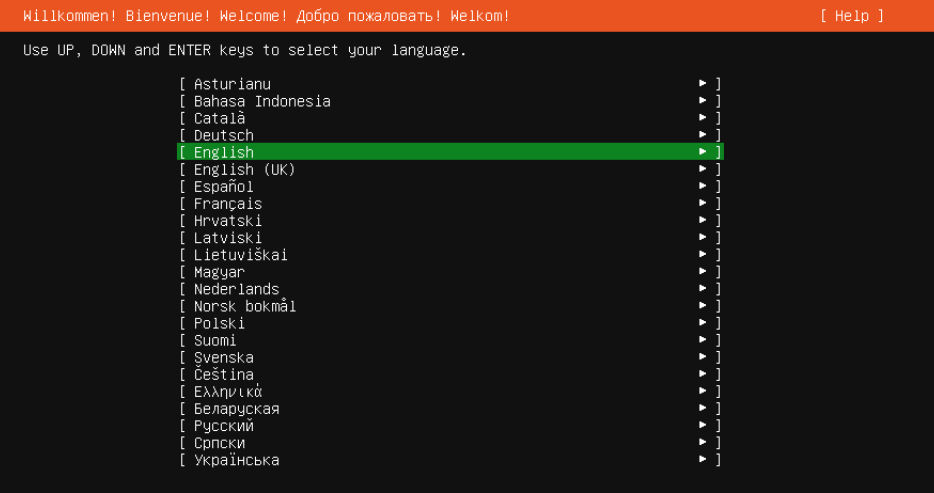Choose Polski as the language

[x=219, y=323]
